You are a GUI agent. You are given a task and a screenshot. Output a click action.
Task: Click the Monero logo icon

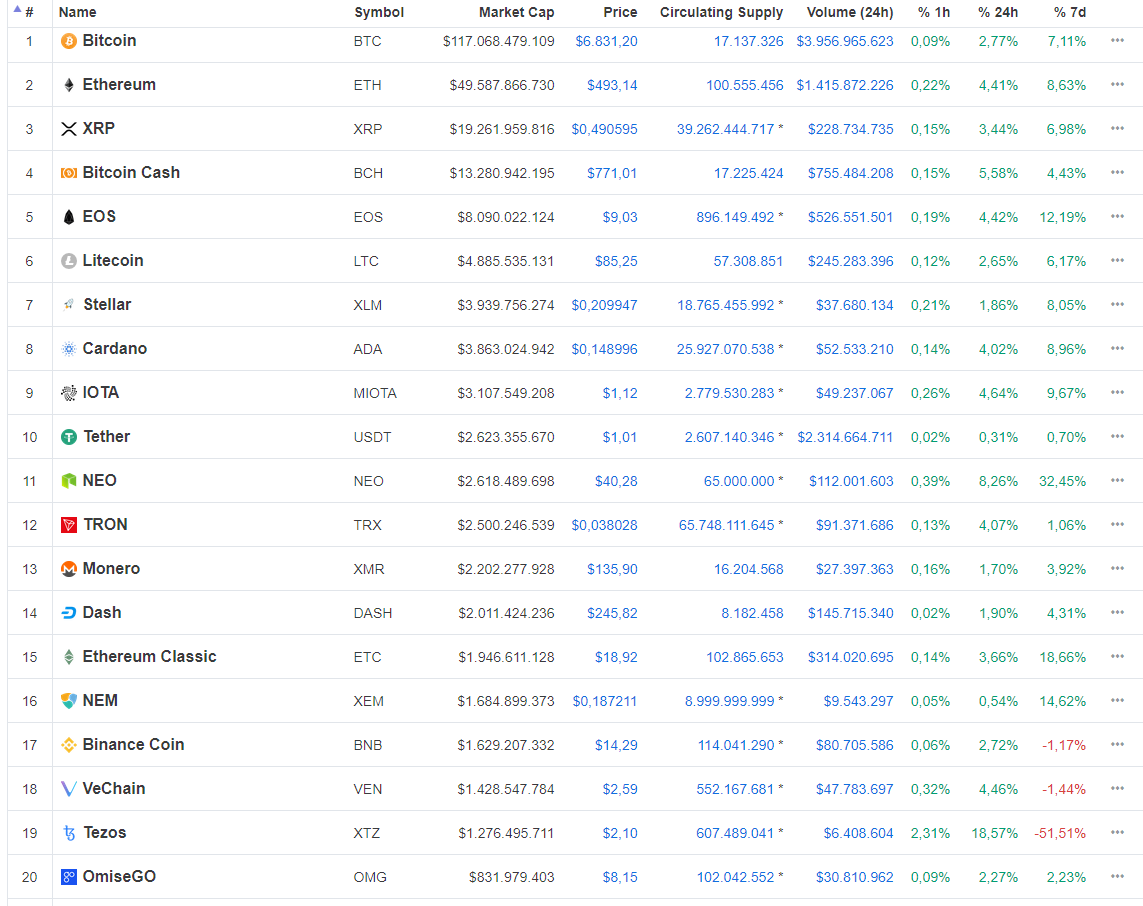69,569
